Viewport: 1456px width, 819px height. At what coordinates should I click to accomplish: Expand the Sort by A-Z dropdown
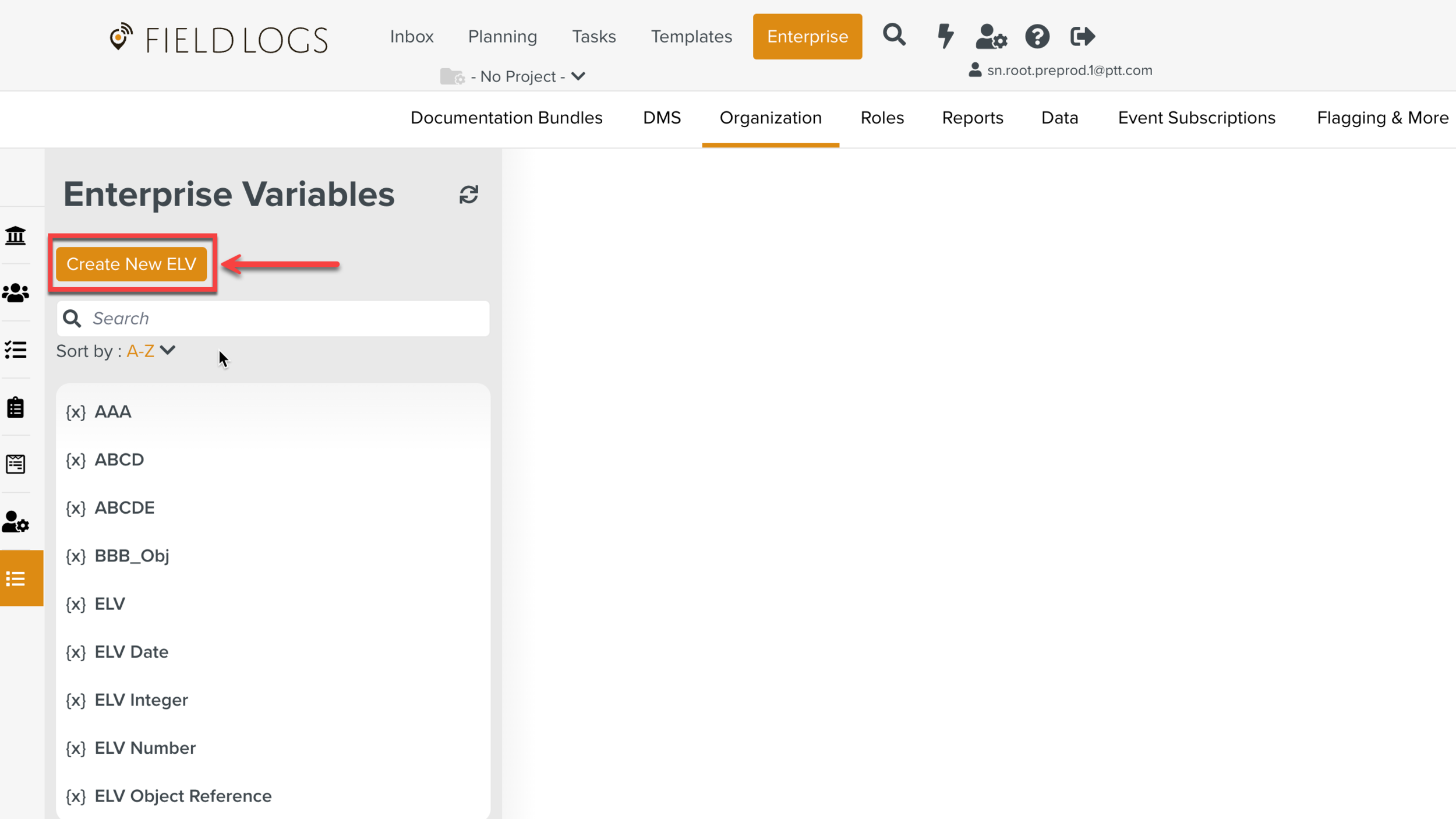(x=150, y=351)
